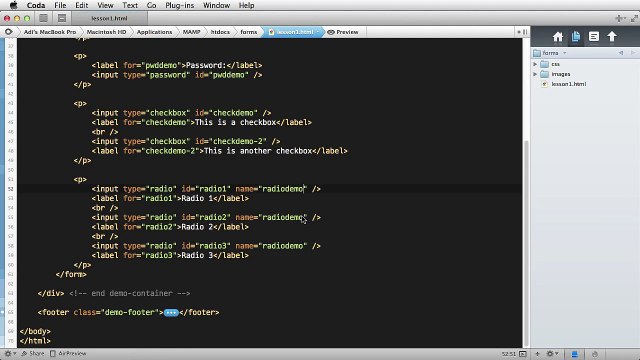The image size is (640, 360).
Task: Open the Window menu
Action: [216, 5]
